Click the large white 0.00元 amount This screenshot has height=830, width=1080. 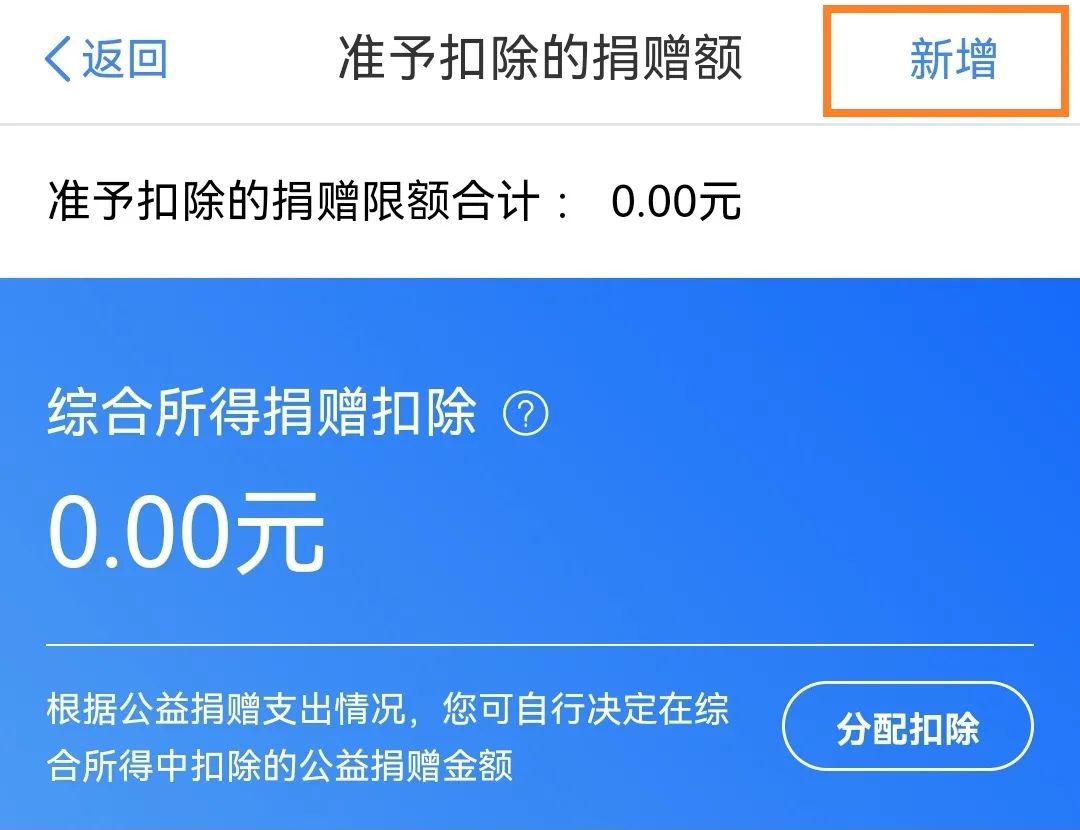(x=186, y=533)
